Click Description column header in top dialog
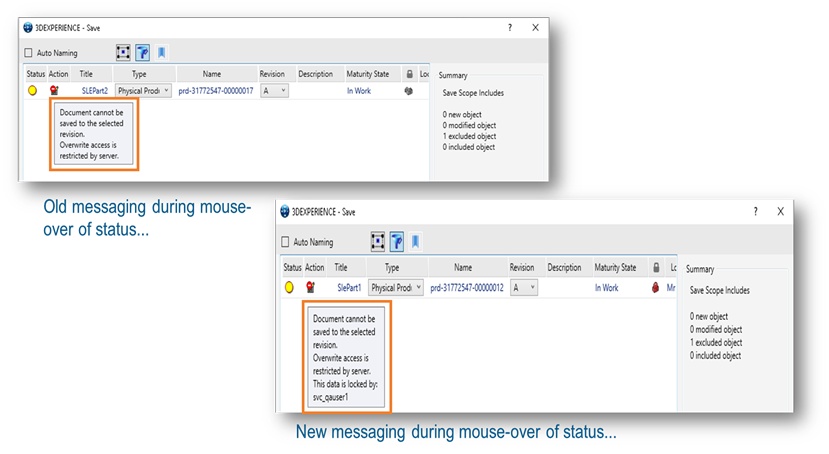829x454 pixels. tap(316, 74)
